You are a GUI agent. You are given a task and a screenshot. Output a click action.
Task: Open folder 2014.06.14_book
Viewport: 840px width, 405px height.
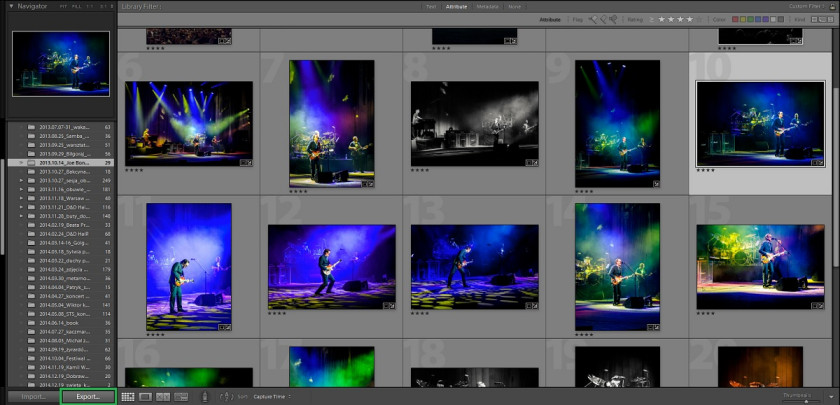pos(61,322)
